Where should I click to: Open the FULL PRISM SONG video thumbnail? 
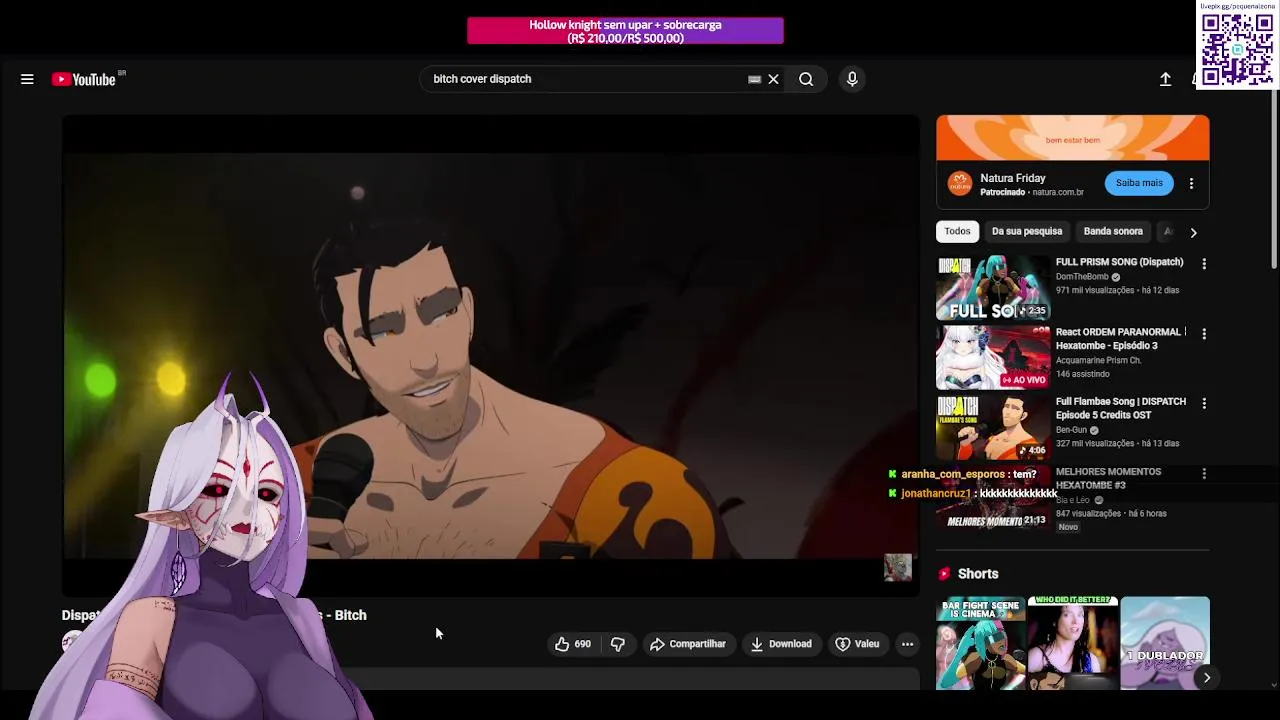coord(993,288)
